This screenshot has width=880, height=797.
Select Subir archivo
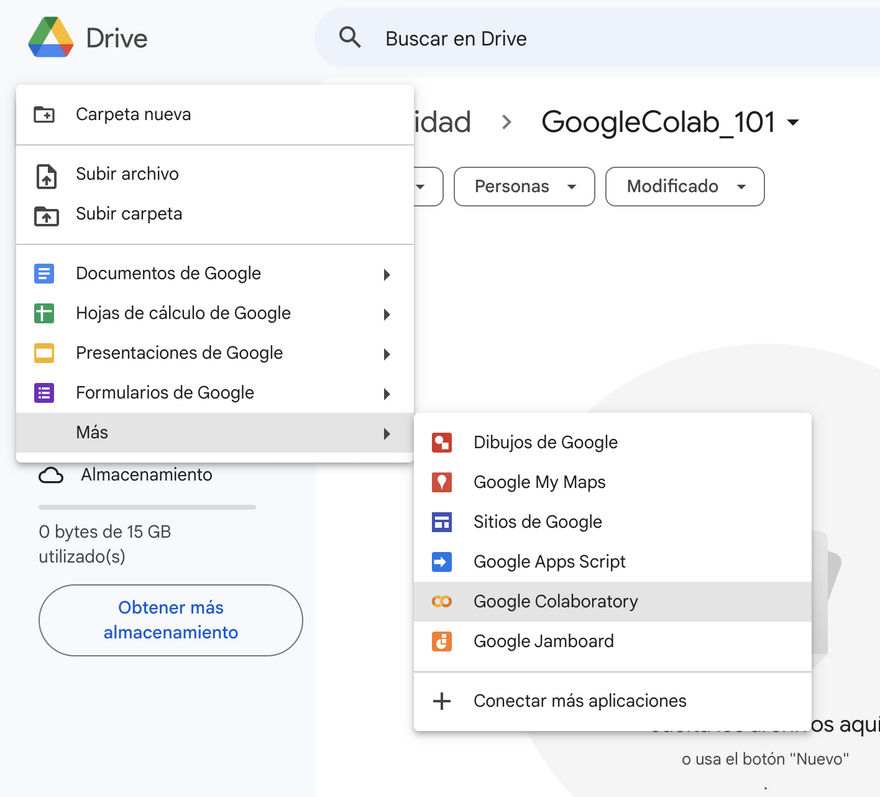[x=215, y=174]
